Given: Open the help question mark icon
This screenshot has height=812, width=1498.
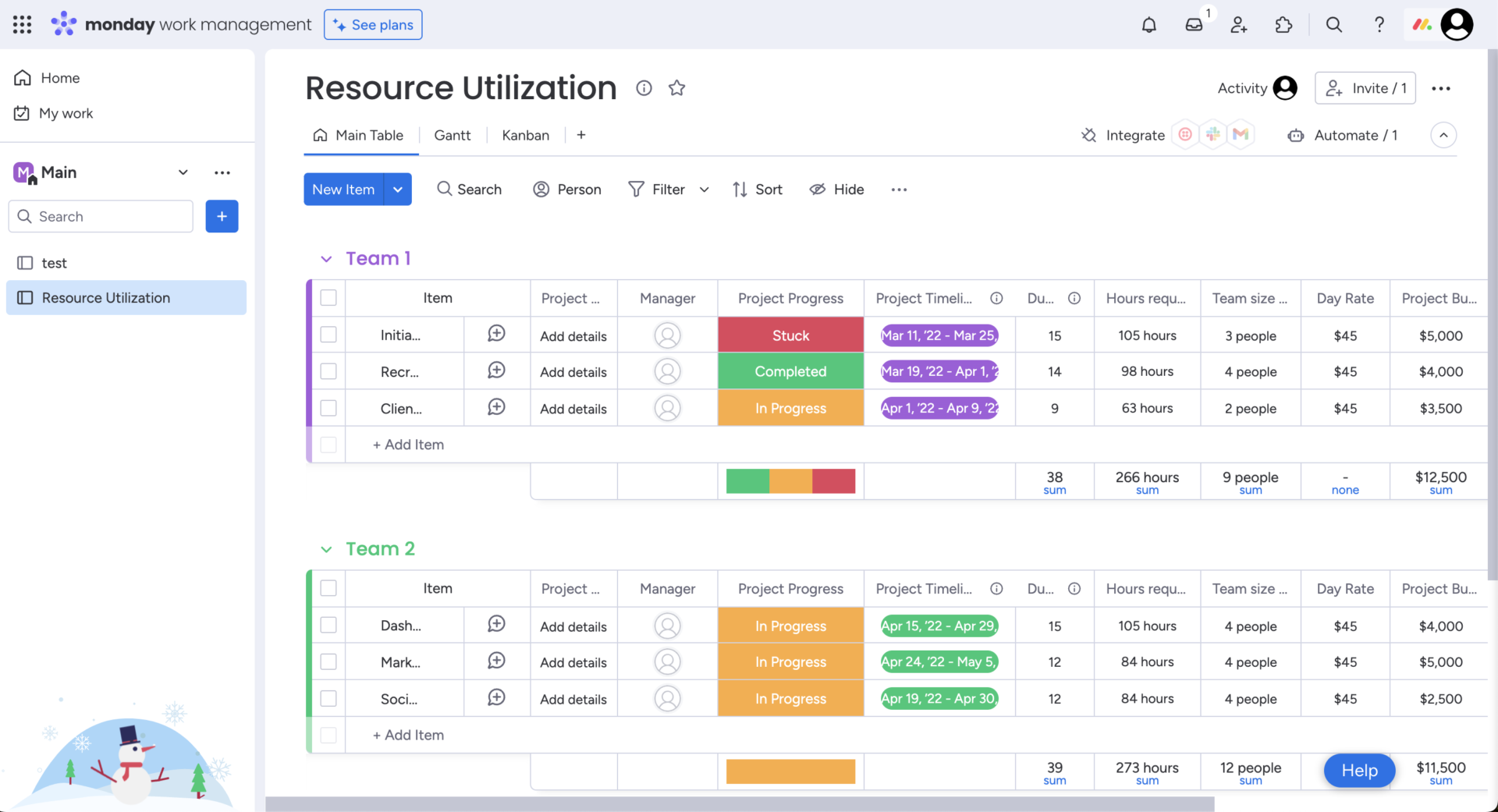Looking at the screenshot, I should tap(1379, 25).
